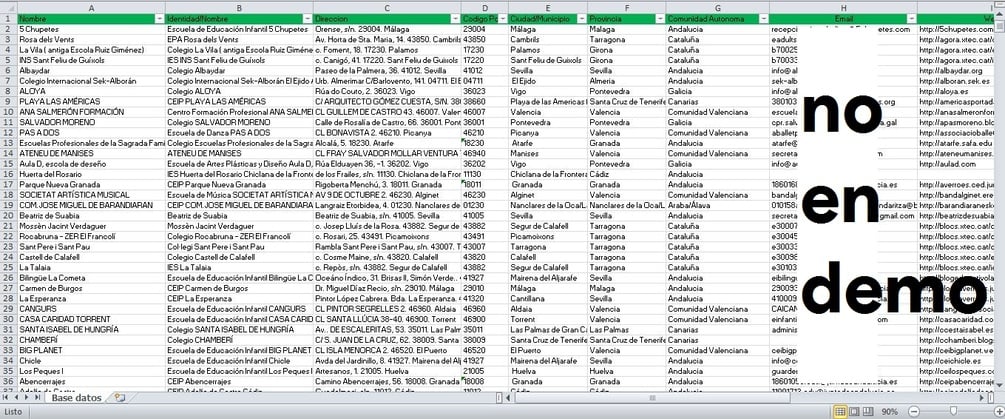1005x419 pixels.
Task: Switch to Page Break Preview view
Action: (x=868, y=411)
